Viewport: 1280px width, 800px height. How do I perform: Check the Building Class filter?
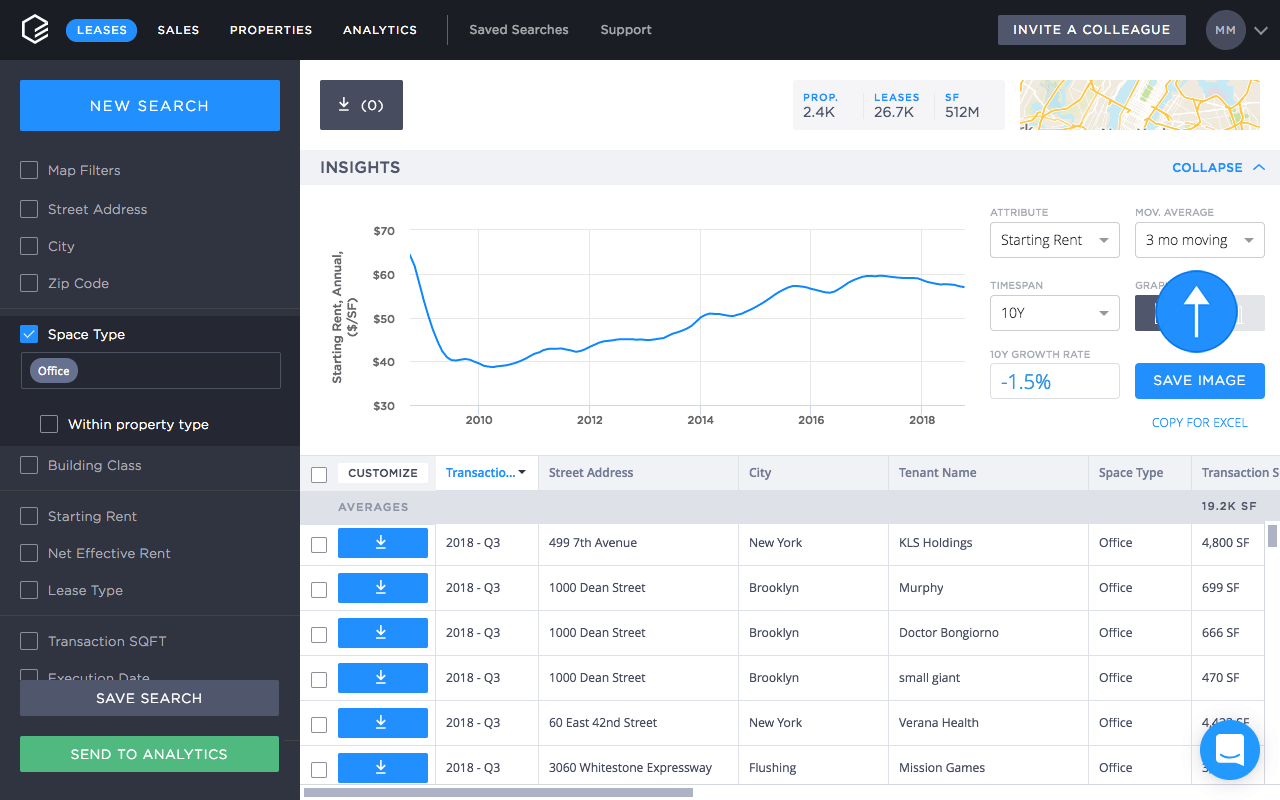(x=29, y=465)
